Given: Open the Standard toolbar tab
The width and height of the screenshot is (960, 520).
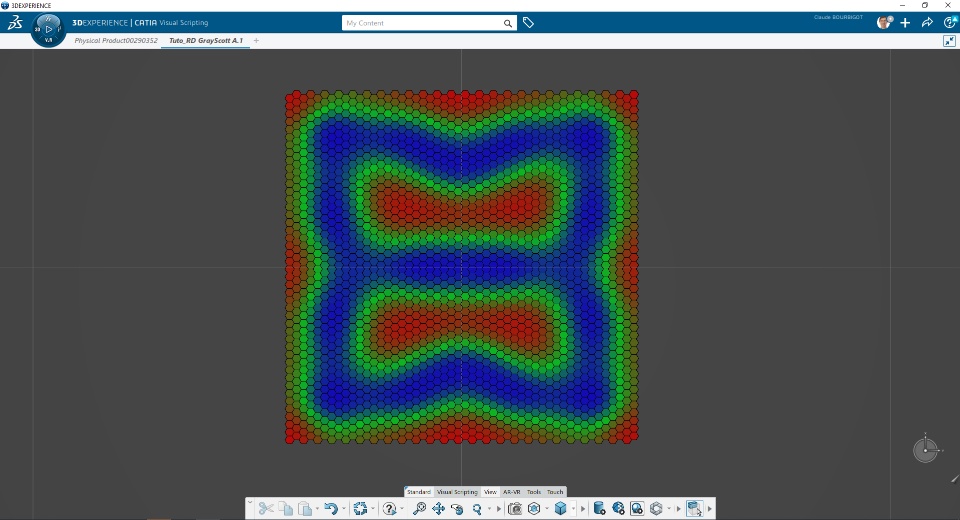Looking at the screenshot, I should 419,492.
